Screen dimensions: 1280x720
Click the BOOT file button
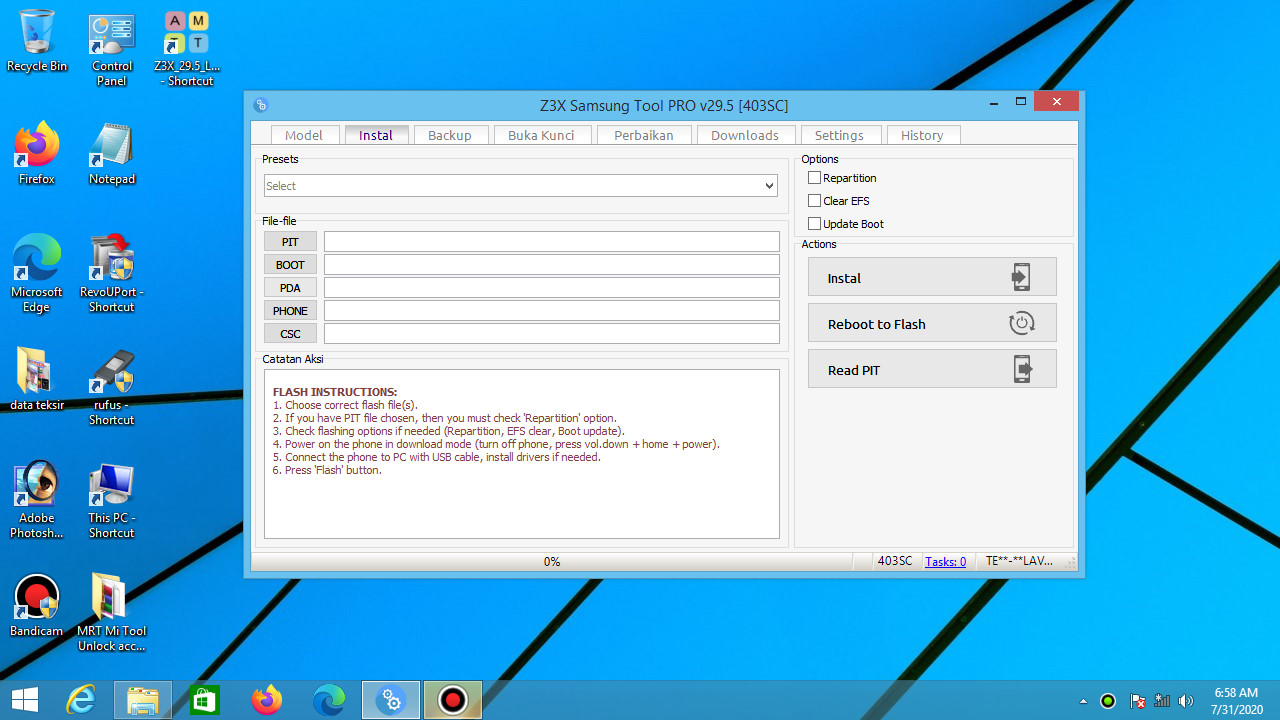tap(290, 265)
